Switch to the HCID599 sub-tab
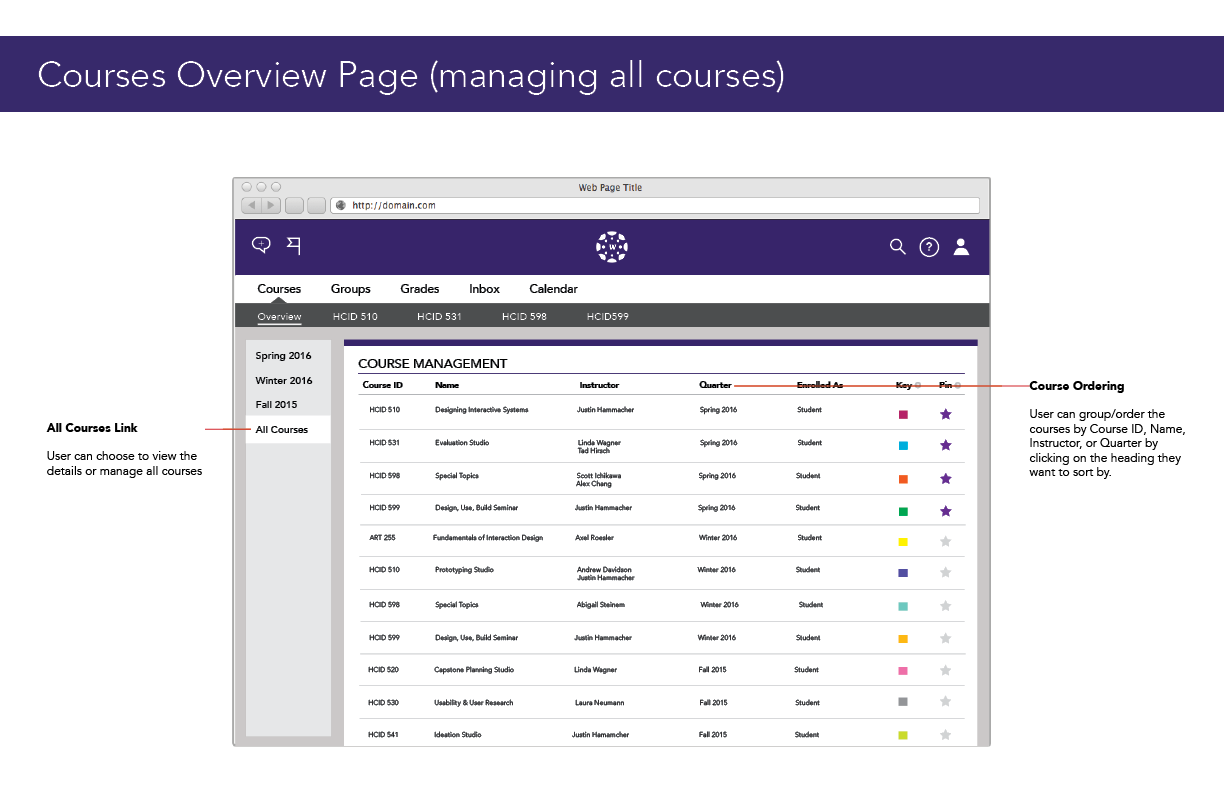1224x792 pixels. [x=608, y=317]
